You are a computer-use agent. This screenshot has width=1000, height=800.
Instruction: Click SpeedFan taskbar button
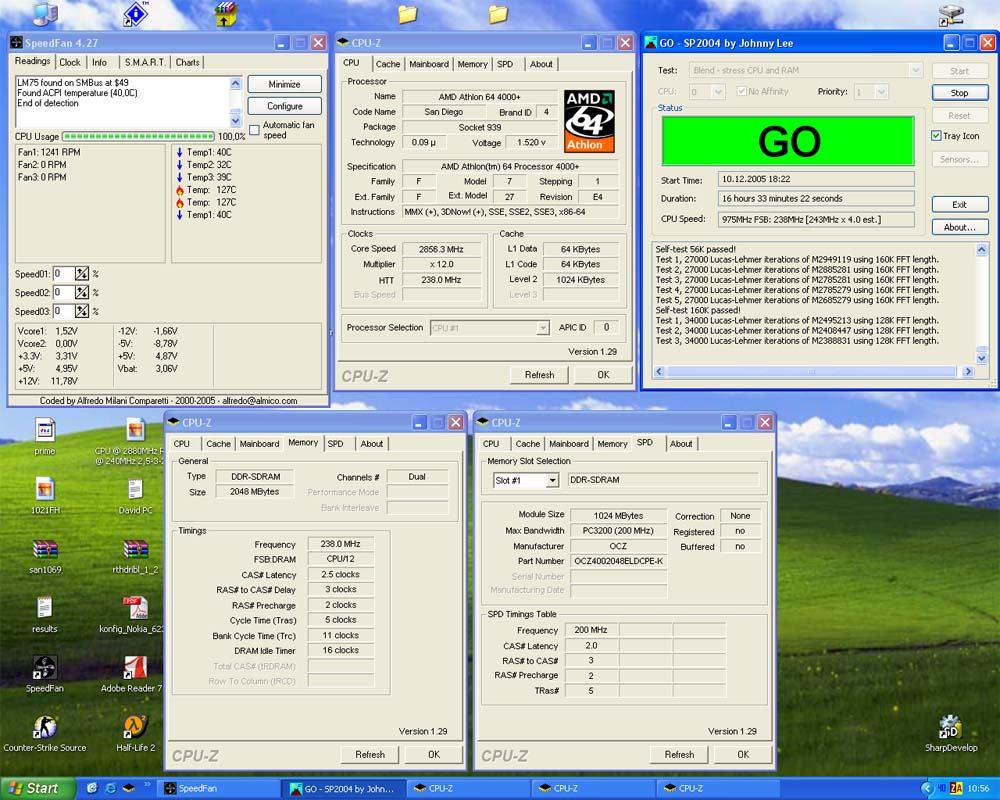coord(217,789)
